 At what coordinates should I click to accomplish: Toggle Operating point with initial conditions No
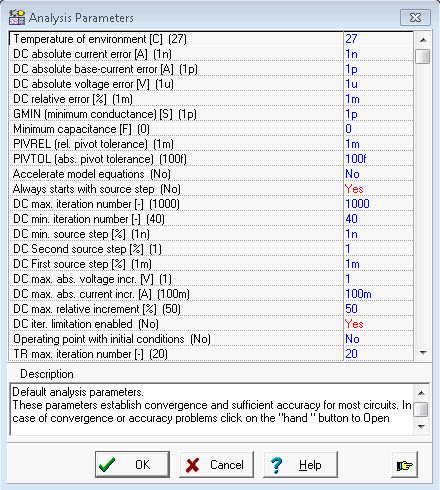(378, 339)
